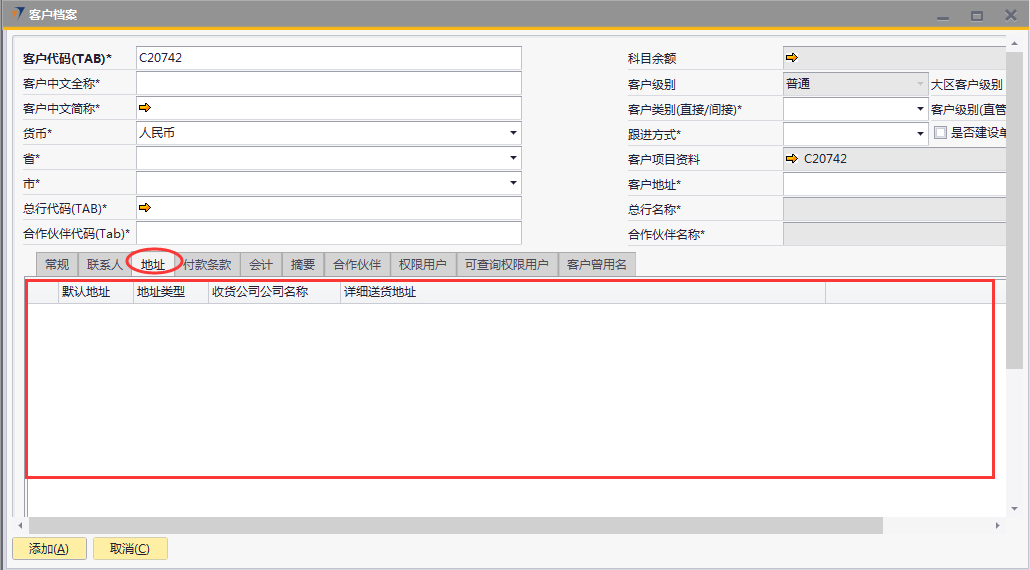Open the 科目余额 link arrow
Screen dimensions: 1030x570
pyautogui.click(x=791, y=58)
